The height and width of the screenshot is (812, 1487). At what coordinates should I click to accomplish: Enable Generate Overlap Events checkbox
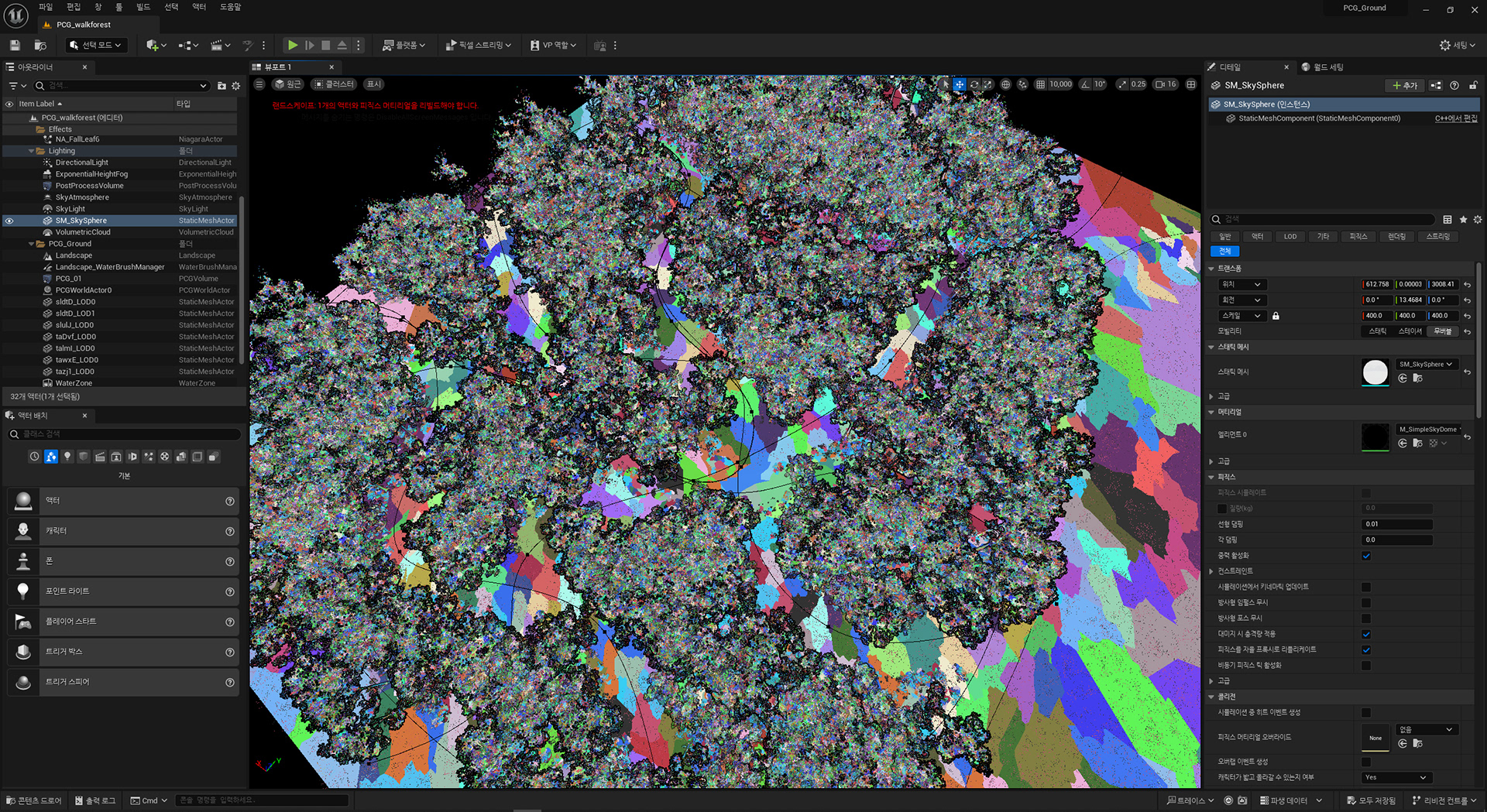point(1366,762)
